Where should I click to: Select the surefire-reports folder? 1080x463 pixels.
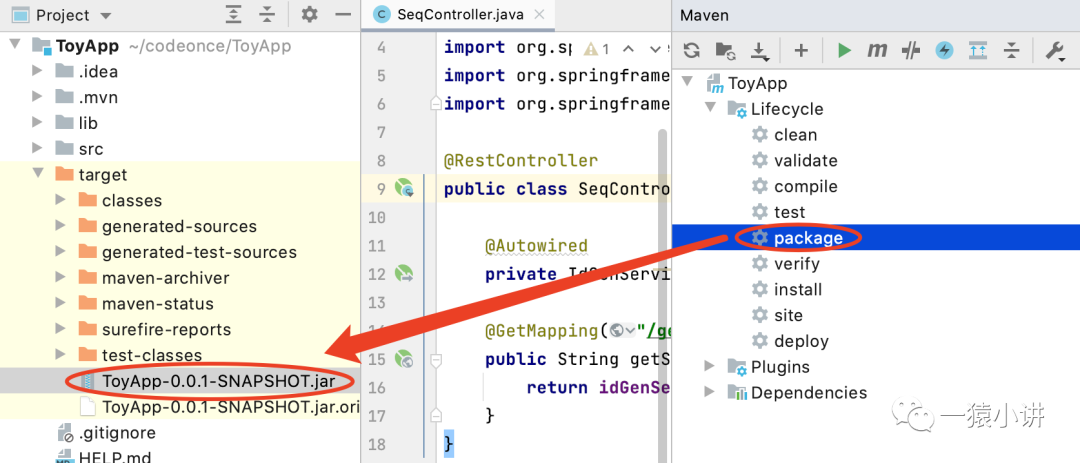coord(167,329)
